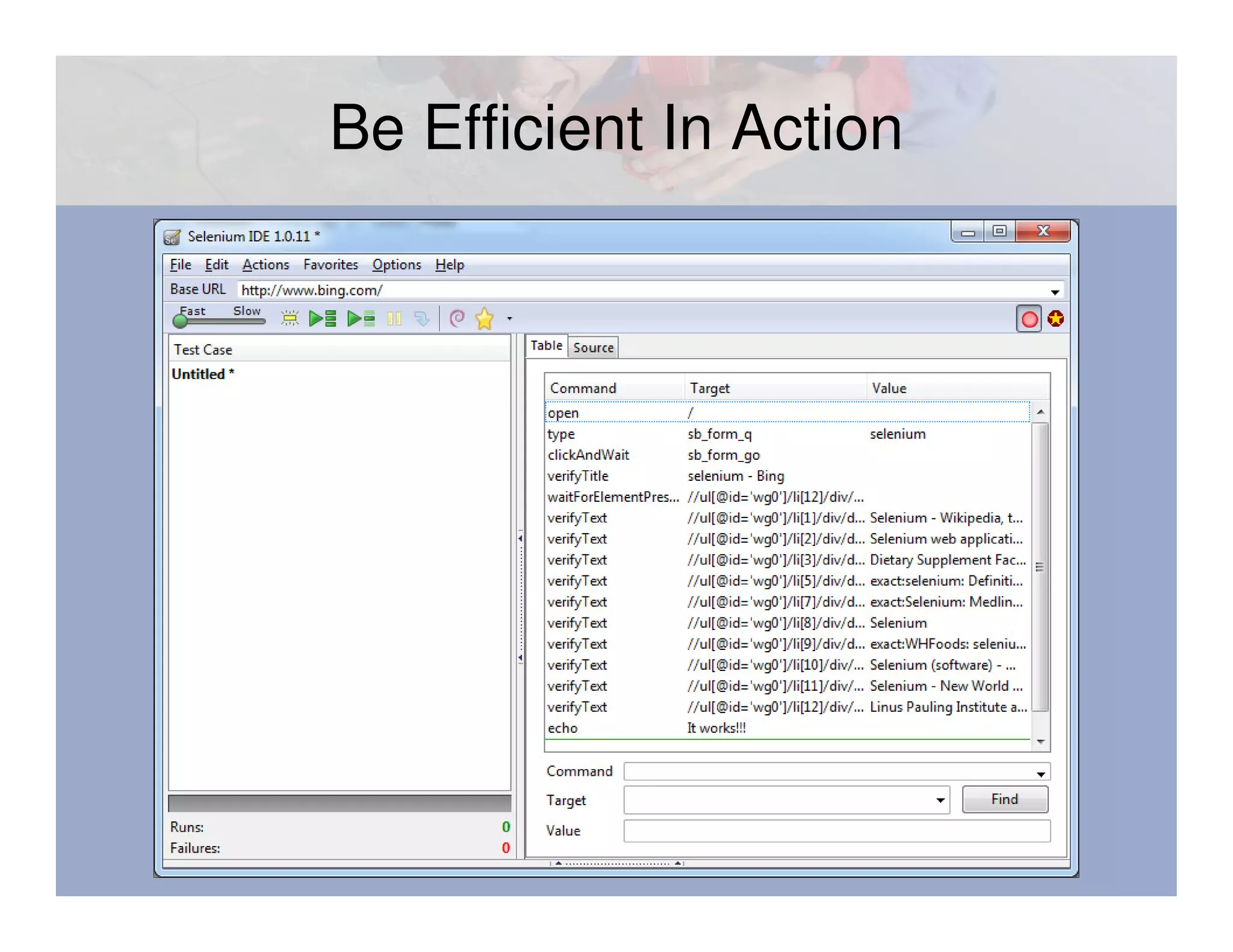Click the Step icon in the toolbar

[422, 318]
